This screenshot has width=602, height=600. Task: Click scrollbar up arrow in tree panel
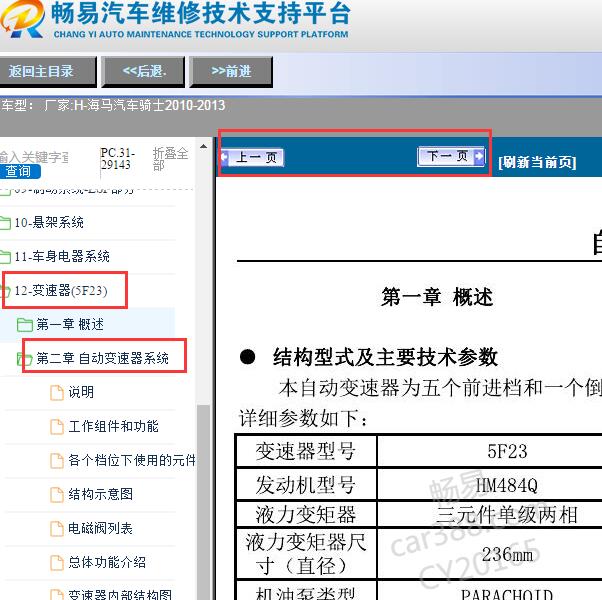[x=203, y=147]
